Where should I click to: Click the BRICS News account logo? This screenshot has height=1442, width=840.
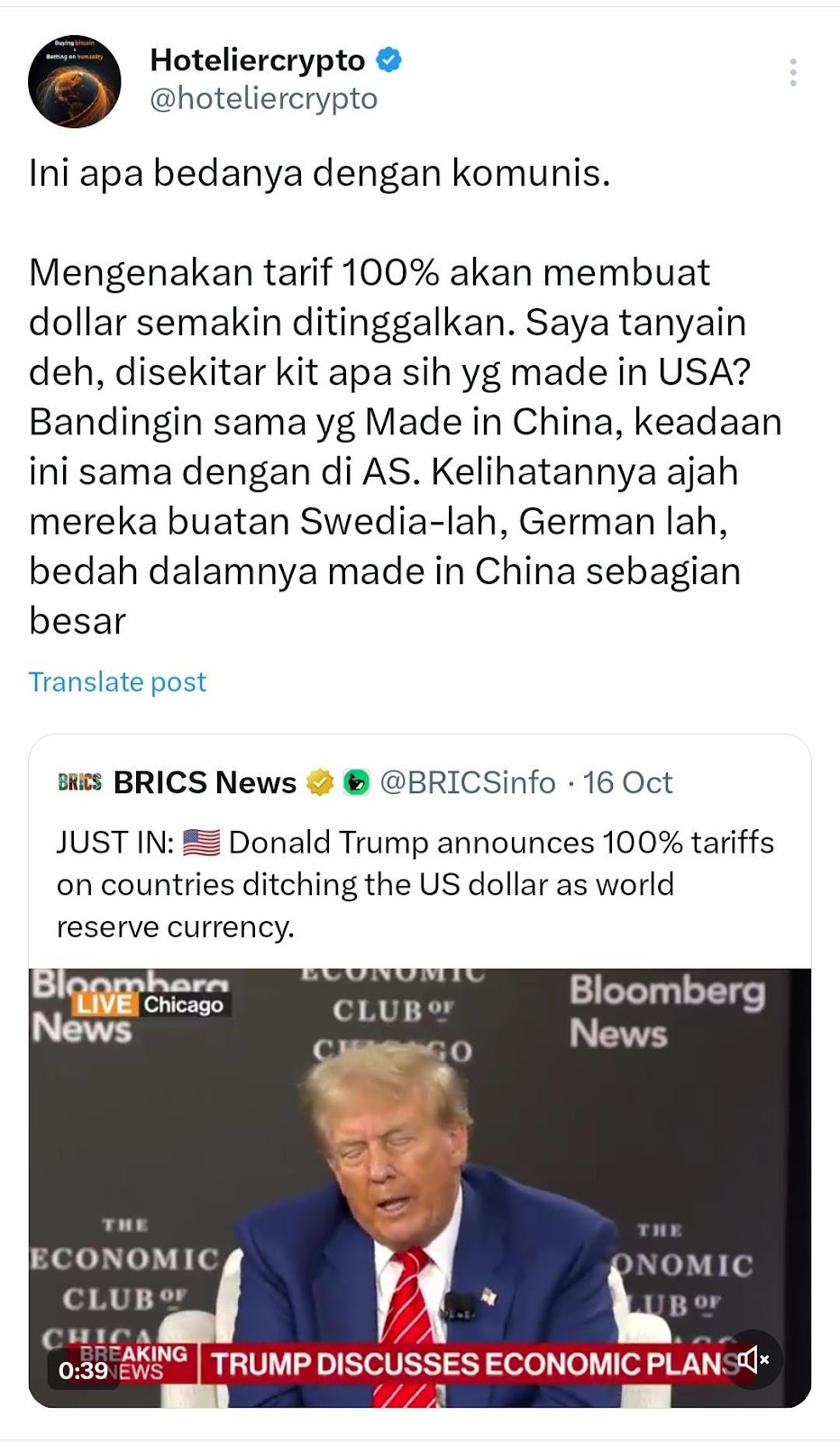(x=79, y=781)
